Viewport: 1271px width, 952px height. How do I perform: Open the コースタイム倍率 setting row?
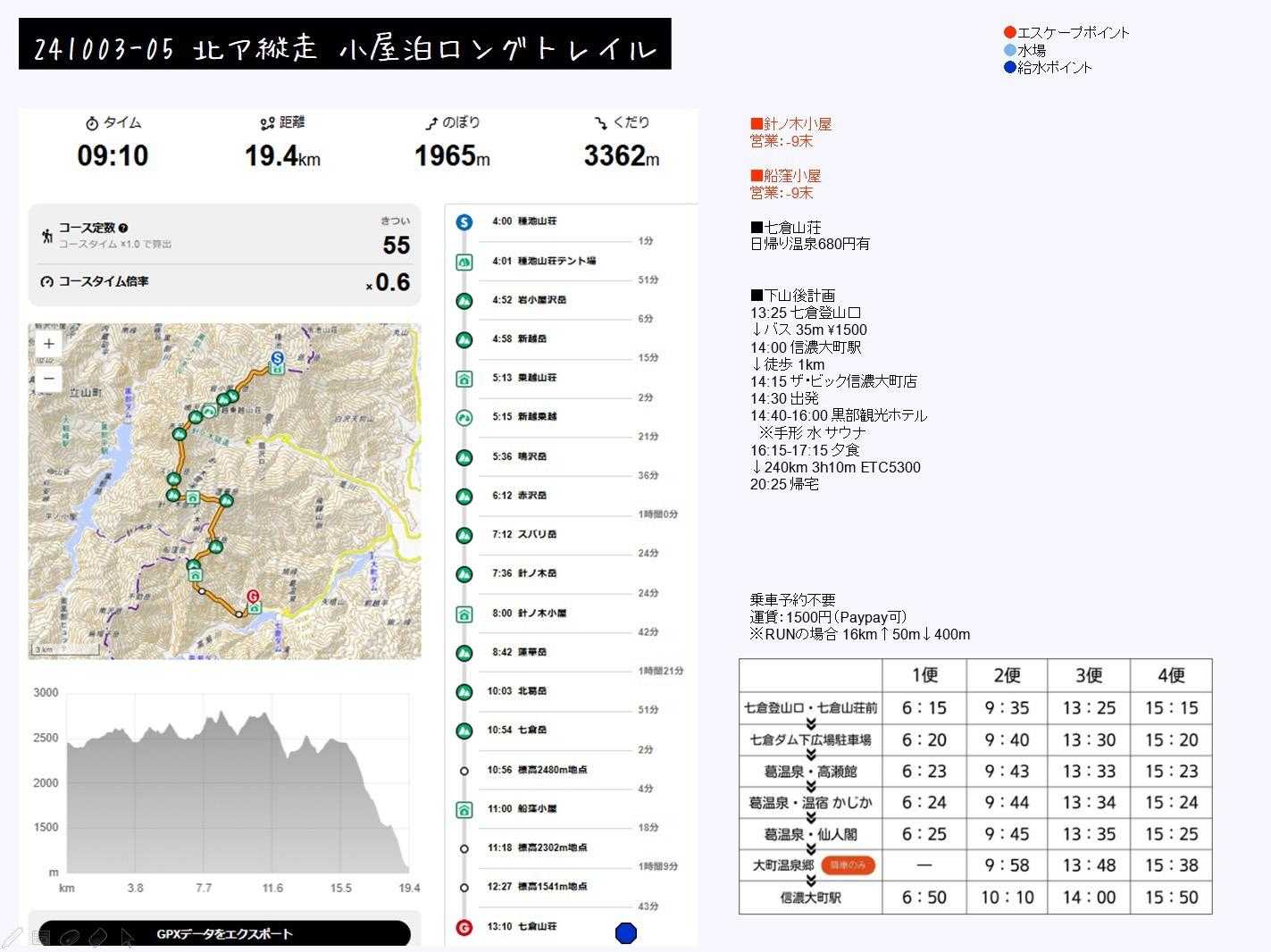[224, 282]
